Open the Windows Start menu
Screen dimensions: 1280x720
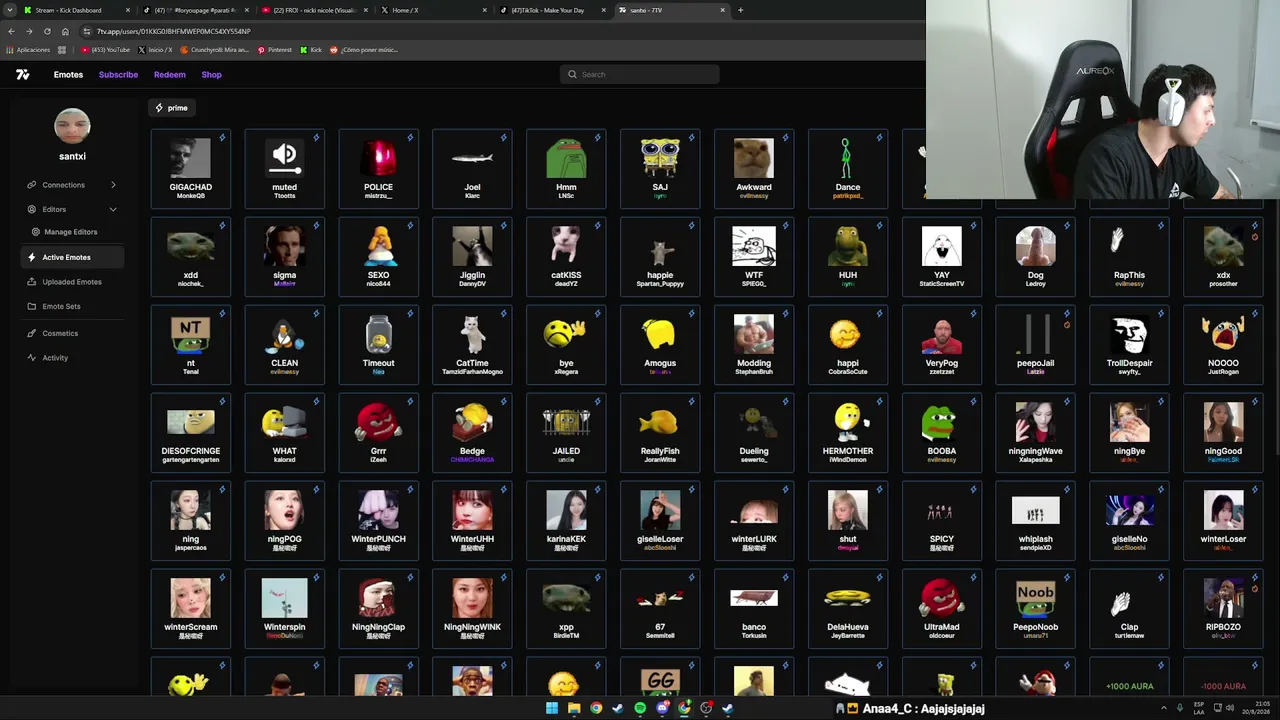click(x=552, y=708)
